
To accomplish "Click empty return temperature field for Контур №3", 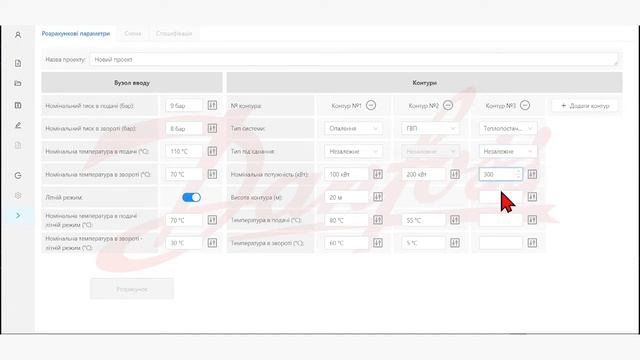I will (501, 243).
